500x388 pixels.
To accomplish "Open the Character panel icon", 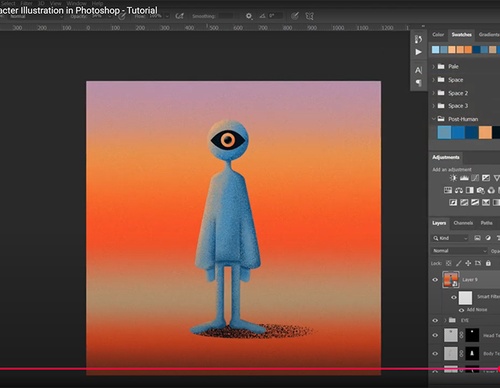I will 418,70.
